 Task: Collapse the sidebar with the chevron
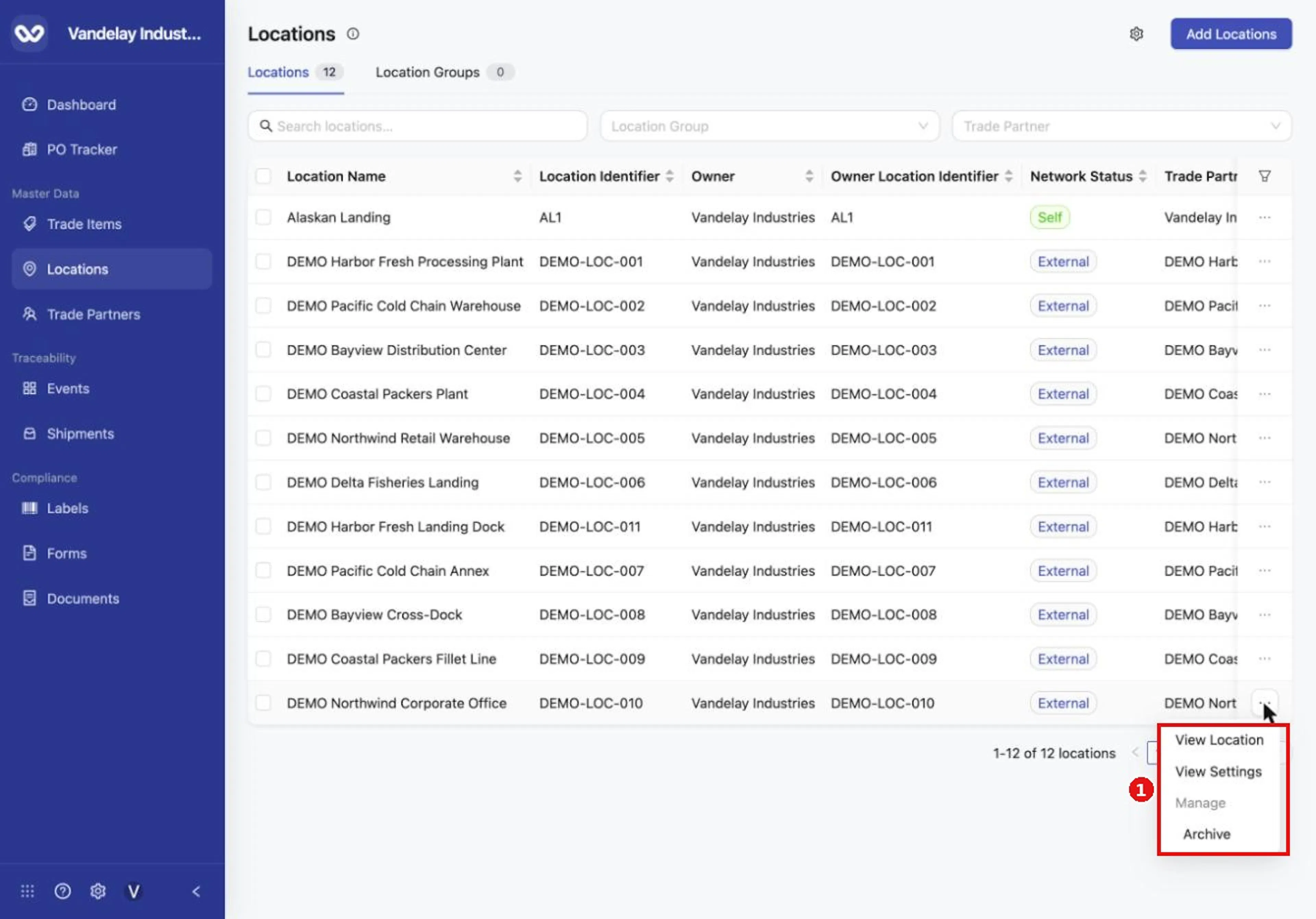click(196, 891)
